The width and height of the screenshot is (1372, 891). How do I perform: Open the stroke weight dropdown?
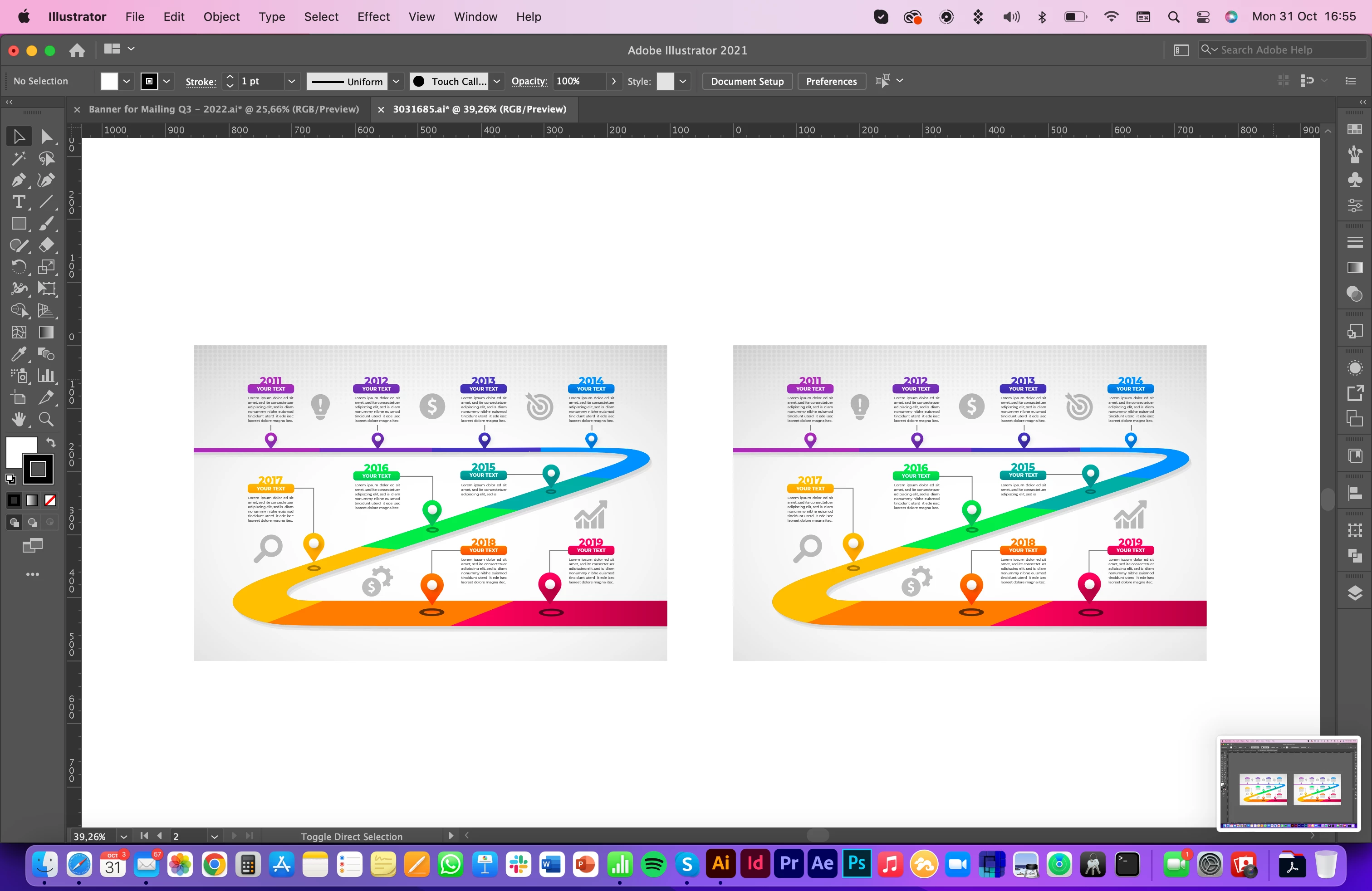click(292, 81)
